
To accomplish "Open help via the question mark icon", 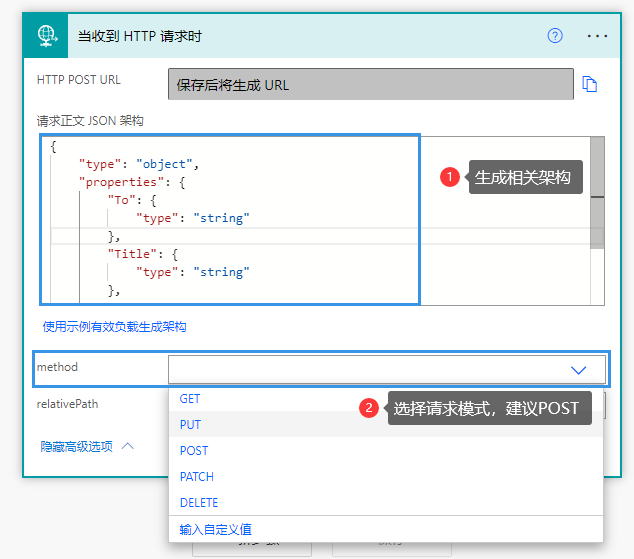I will (x=555, y=36).
